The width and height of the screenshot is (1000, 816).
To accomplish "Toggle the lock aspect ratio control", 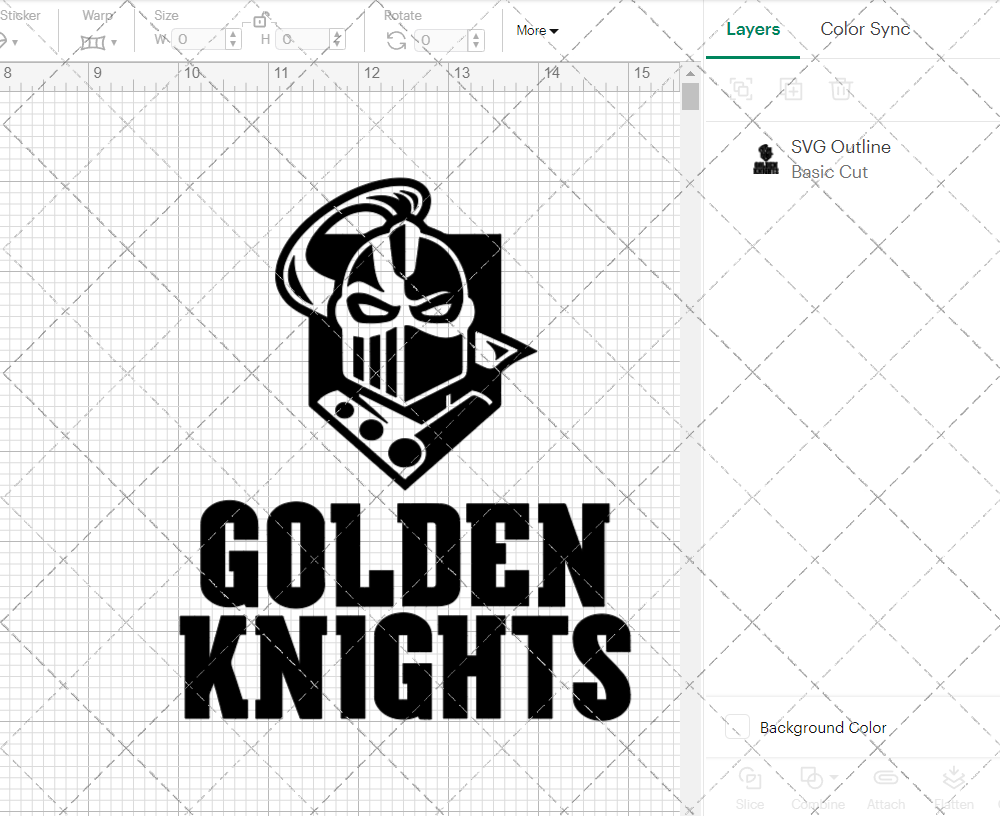I will pyautogui.click(x=259, y=19).
